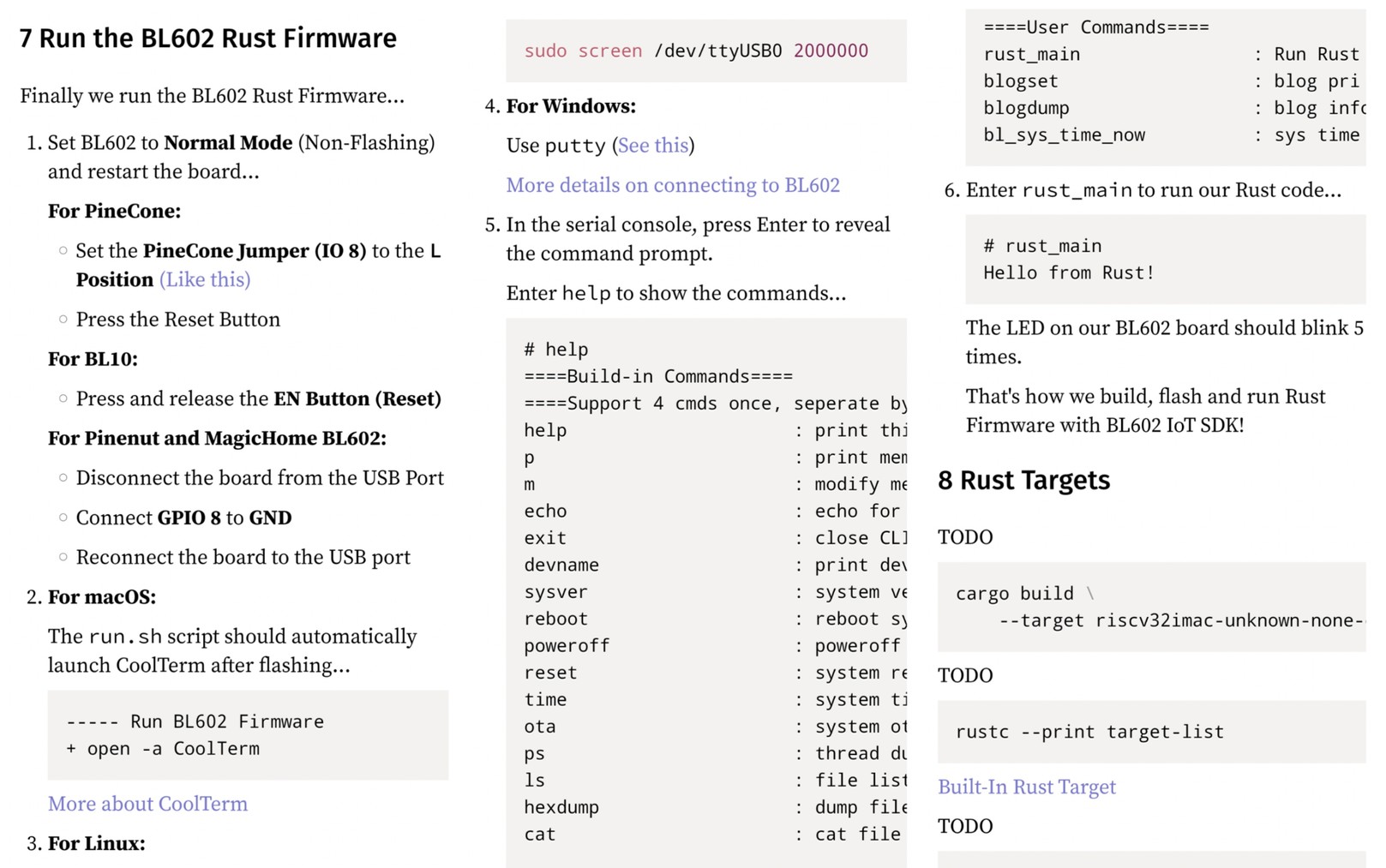The image size is (1386, 868).
Task: Click the "Connect GPIO 8 to GND" bullet
Action: coord(183,518)
